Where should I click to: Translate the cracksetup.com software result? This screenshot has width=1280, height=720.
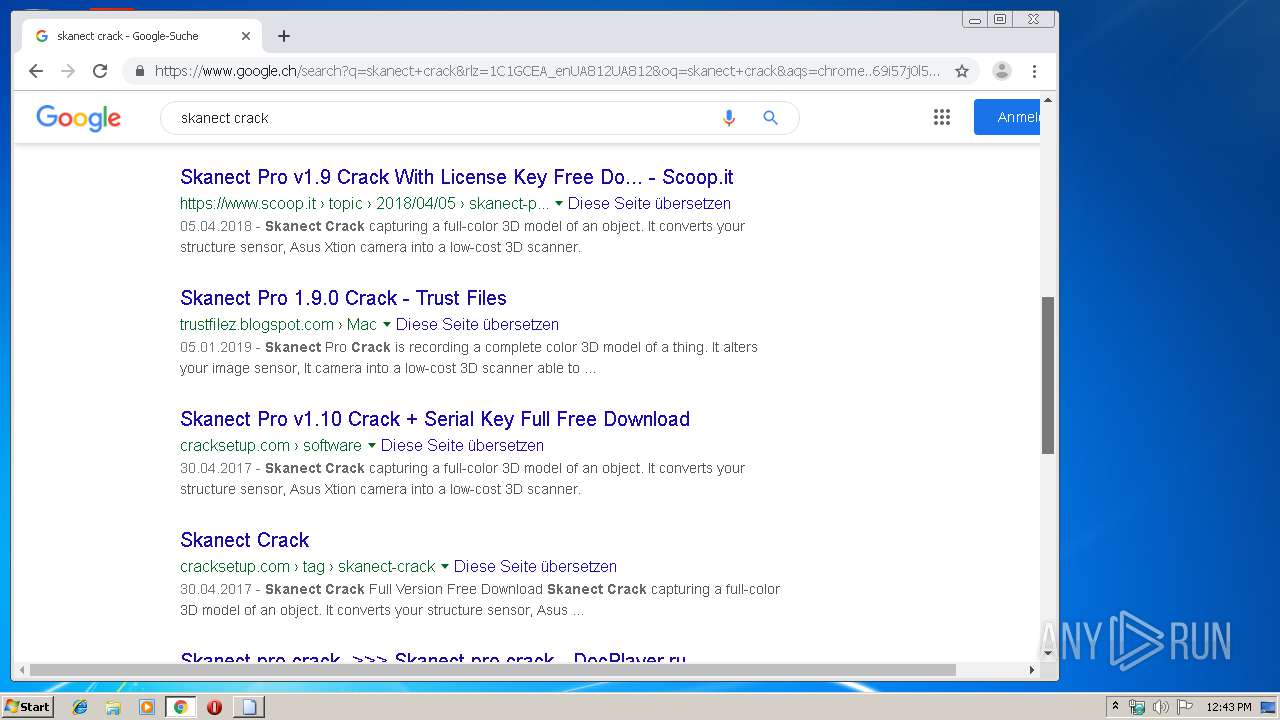(462, 446)
